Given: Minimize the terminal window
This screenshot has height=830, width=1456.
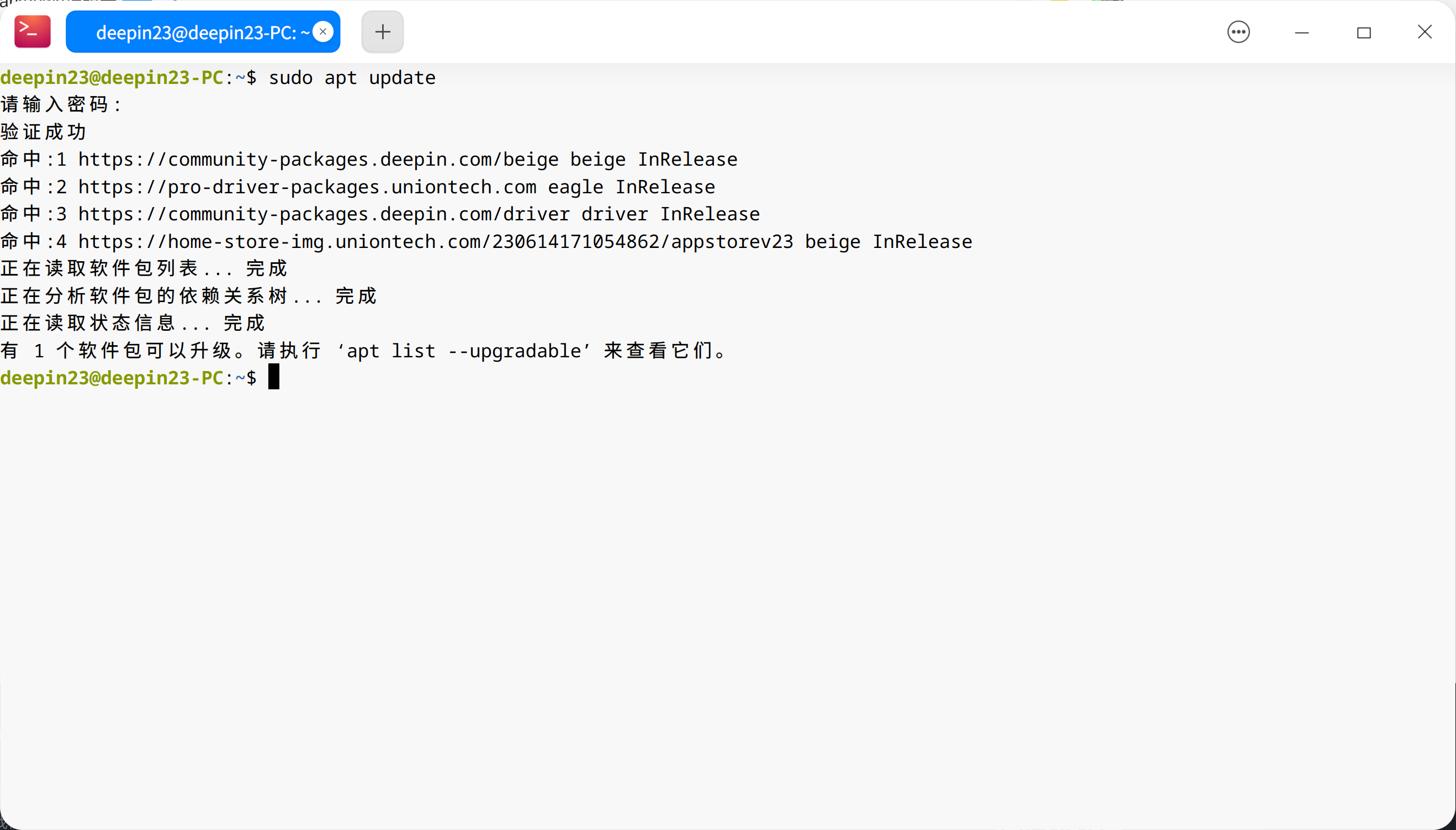Looking at the screenshot, I should click(1301, 33).
